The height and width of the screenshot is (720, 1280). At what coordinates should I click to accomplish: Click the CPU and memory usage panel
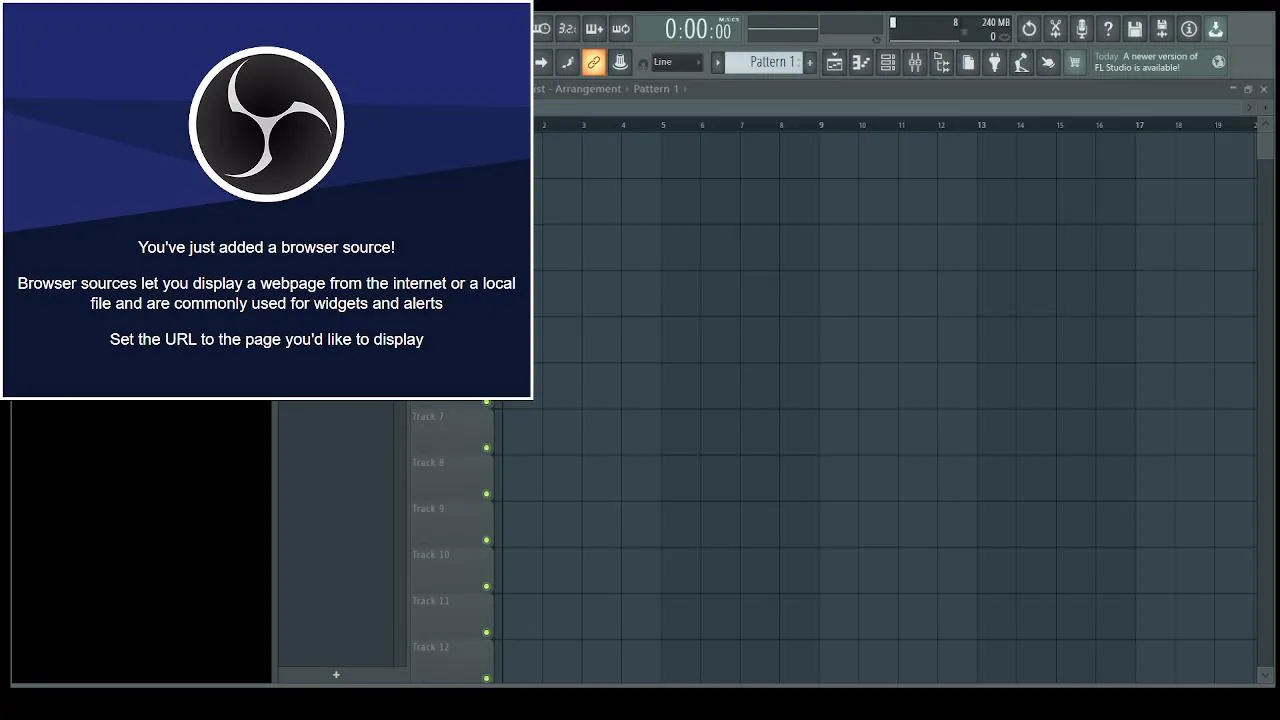950,29
